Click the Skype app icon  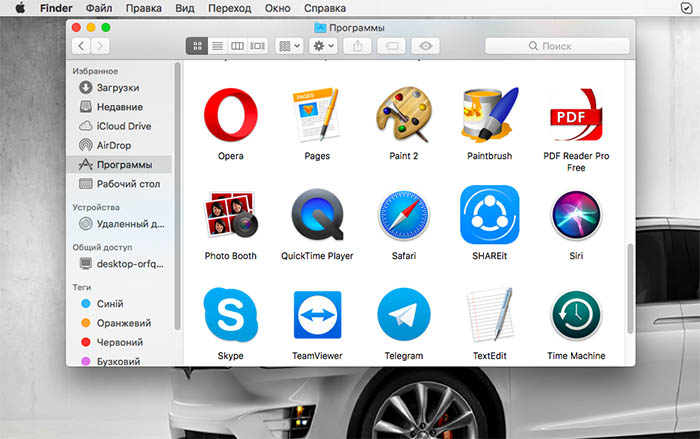pyautogui.click(x=231, y=315)
